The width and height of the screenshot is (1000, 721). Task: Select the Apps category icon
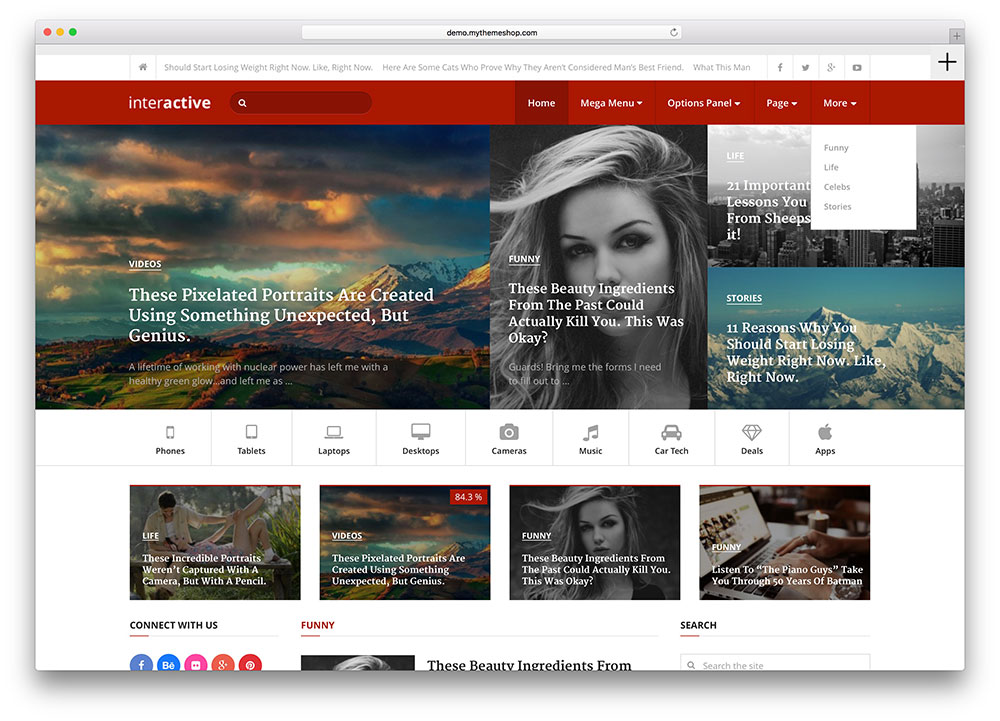point(825,432)
